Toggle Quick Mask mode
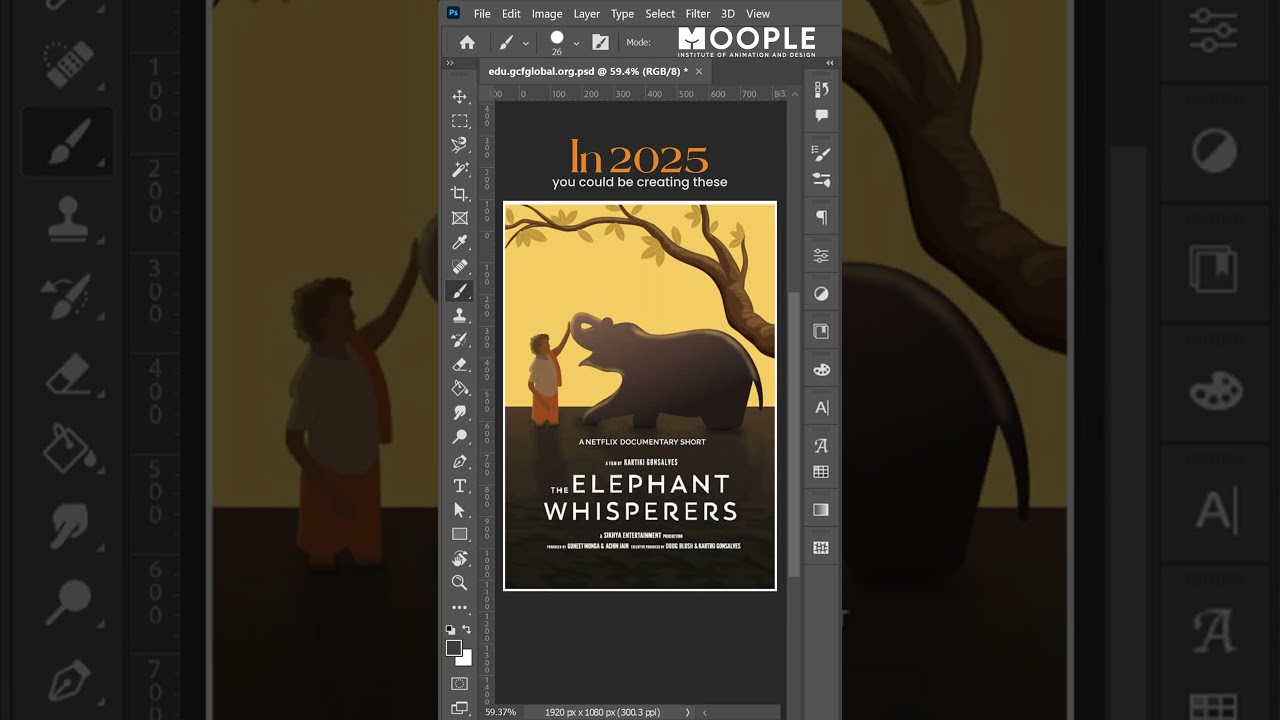The width and height of the screenshot is (1280, 720). pyautogui.click(x=460, y=684)
